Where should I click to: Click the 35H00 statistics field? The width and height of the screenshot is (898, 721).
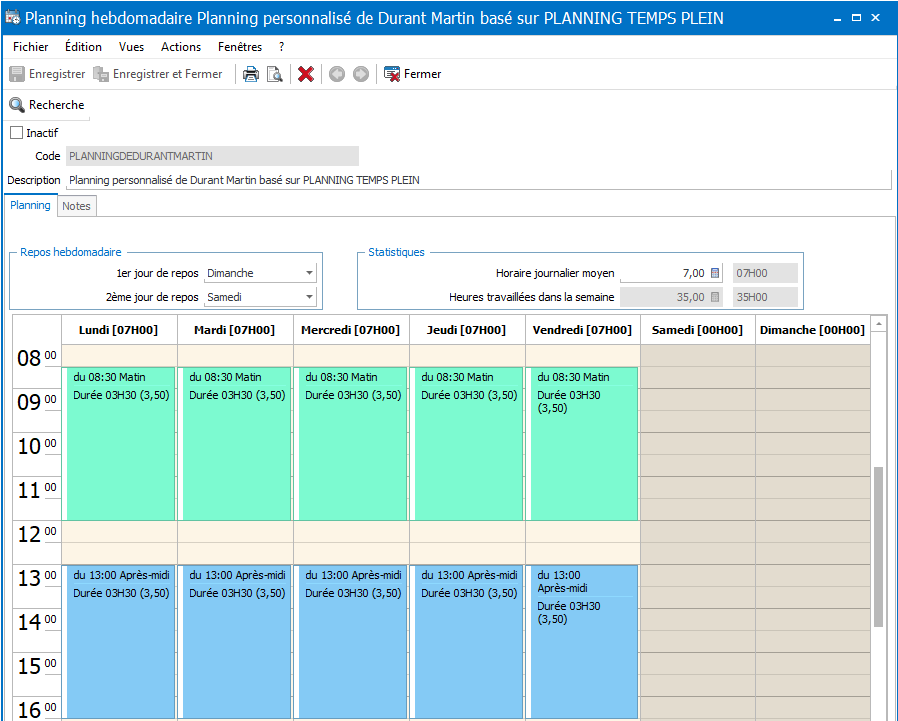coord(765,297)
